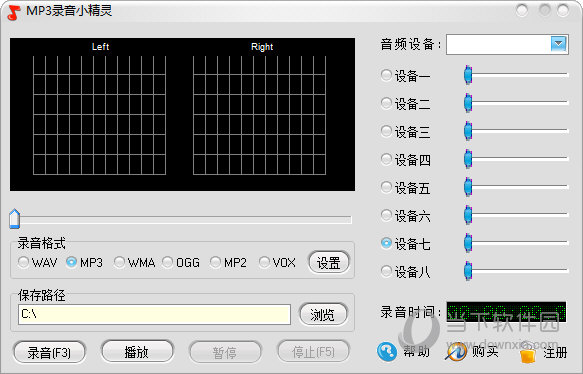Screen dimensions: 583x374
Task: Click the last round title bar button
Action: pos(563,10)
